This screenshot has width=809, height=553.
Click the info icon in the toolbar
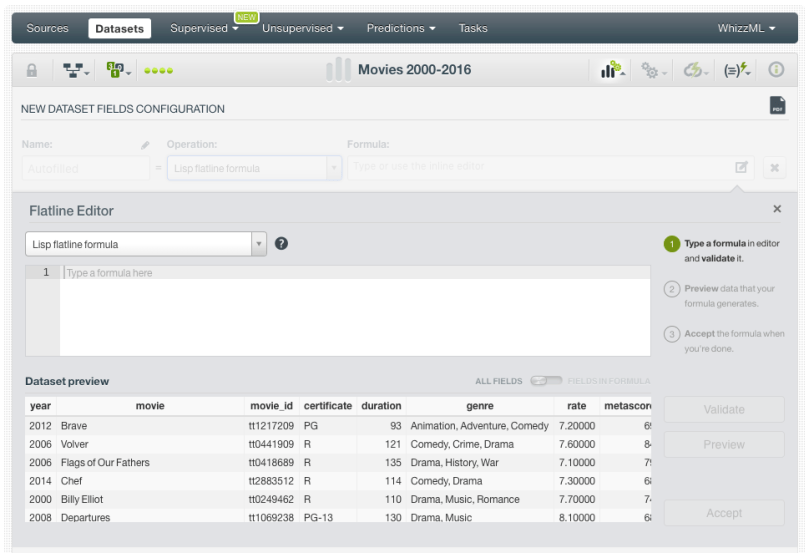coord(776,70)
